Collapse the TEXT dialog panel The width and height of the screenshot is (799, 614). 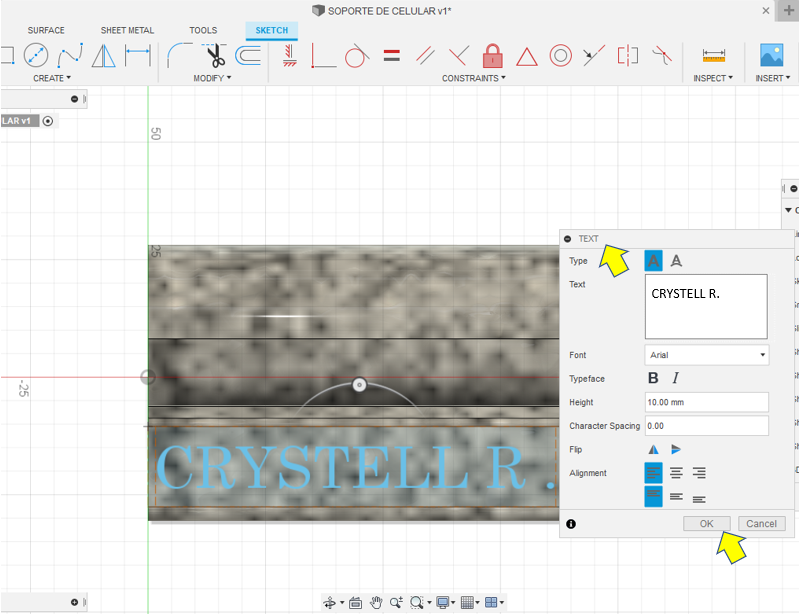click(568, 238)
